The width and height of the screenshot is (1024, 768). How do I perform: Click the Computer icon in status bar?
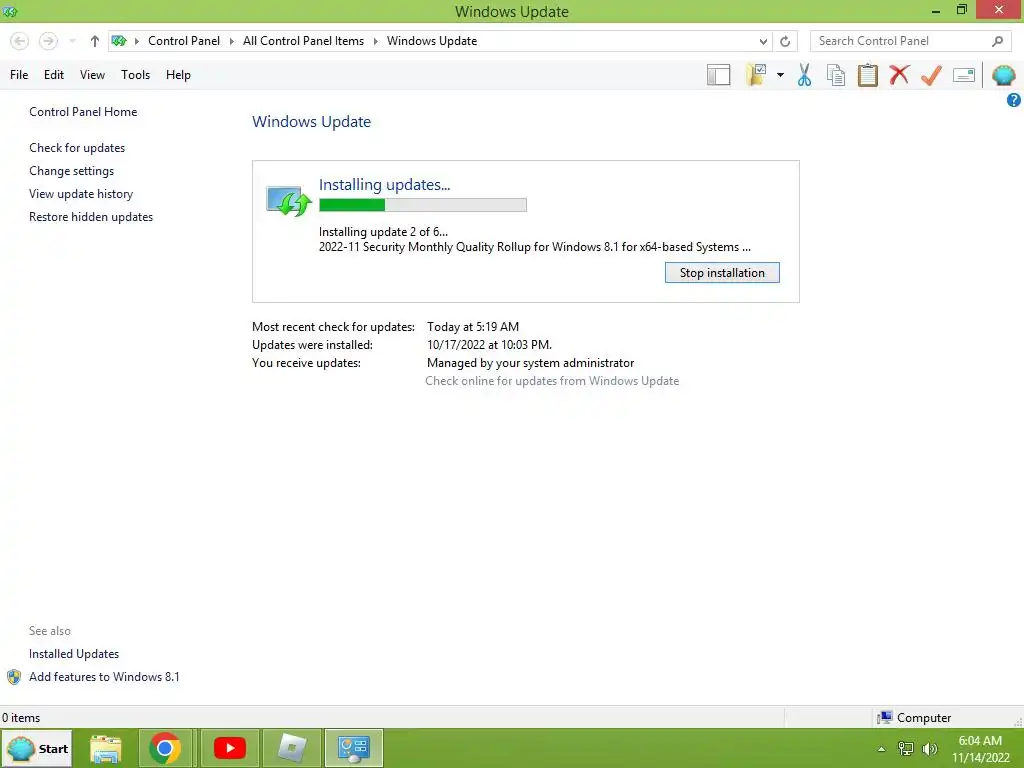tap(885, 718)
